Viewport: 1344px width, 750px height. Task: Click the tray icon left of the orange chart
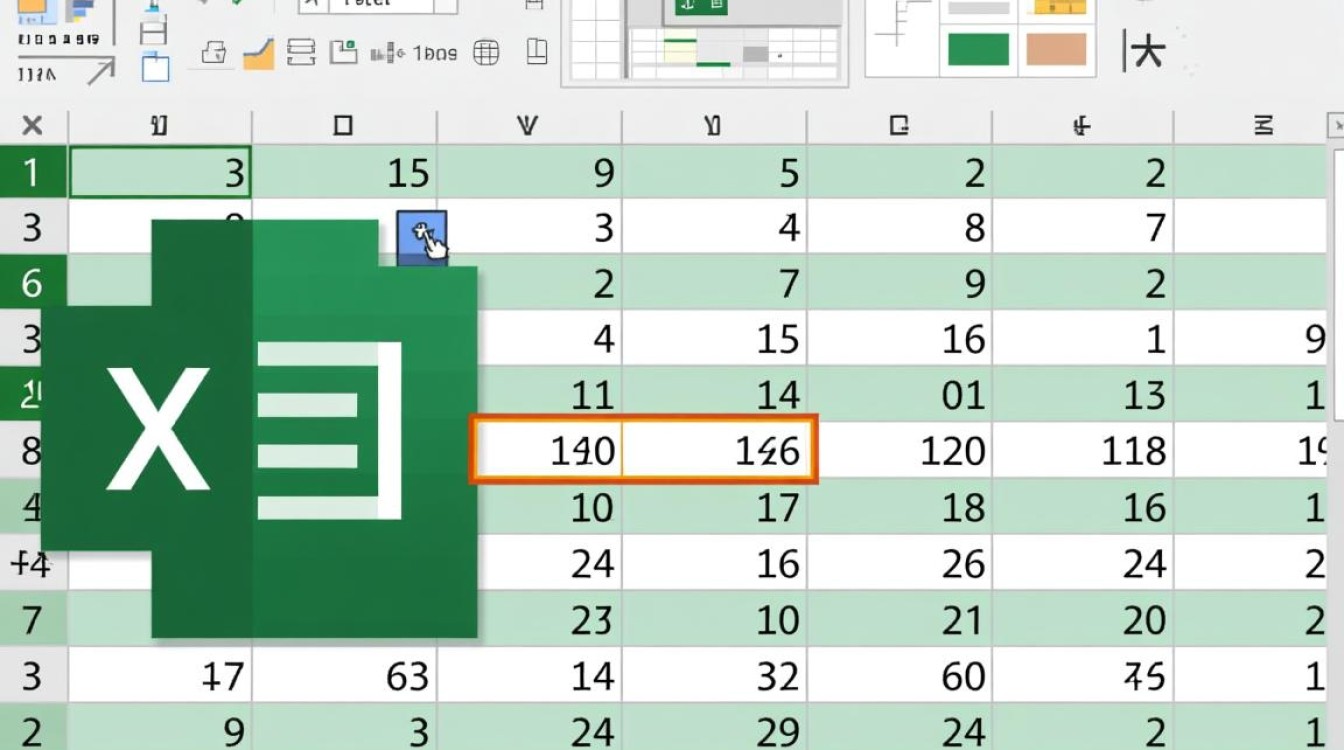pos(214,53)
